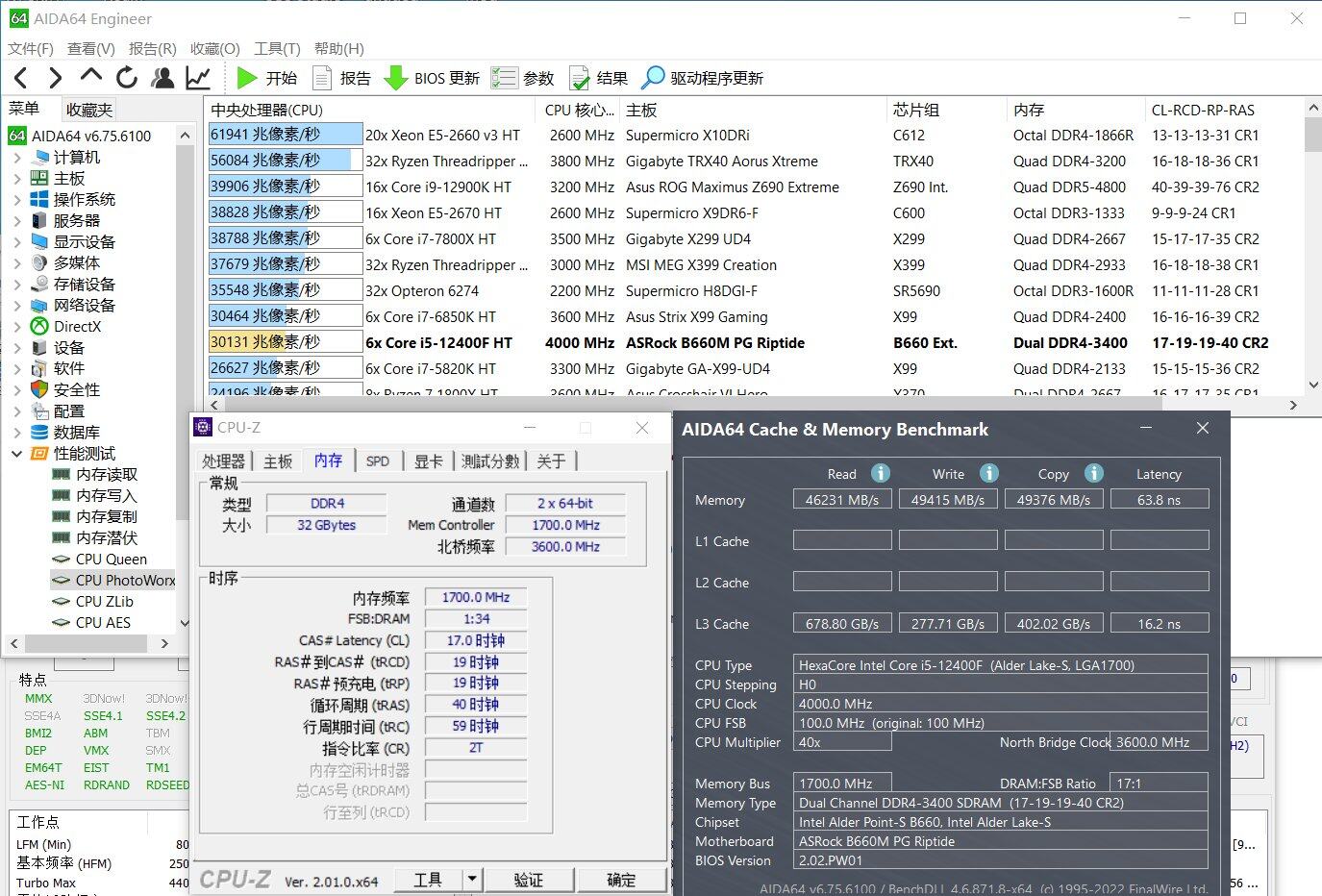The image size is (1322, 896).
Task: Click the refresh icon in AIDA64 toolbar
Action: click(127, 78)
